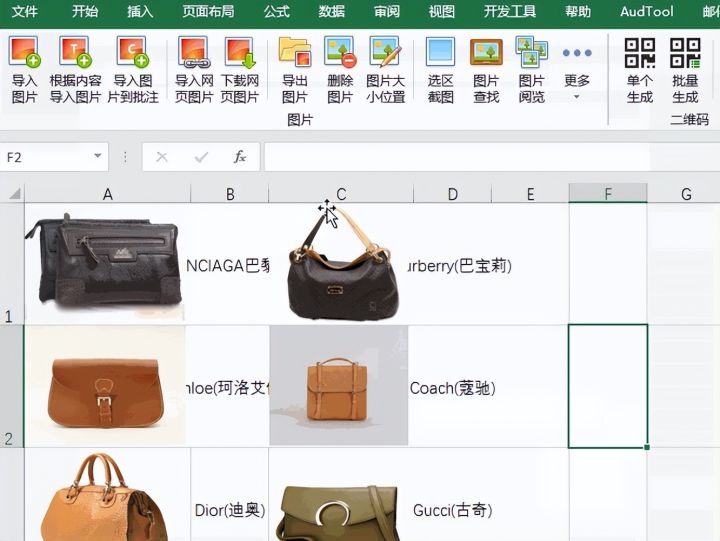Click the cell text Gucci(古奇)
The image size is (720, 541).
[x=453, y=510]
